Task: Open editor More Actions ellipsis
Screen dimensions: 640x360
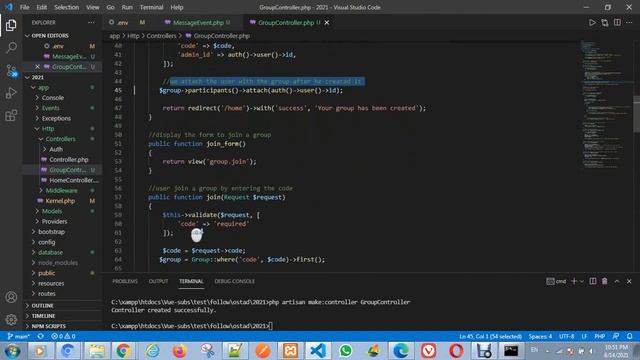Action: point(629,23)
